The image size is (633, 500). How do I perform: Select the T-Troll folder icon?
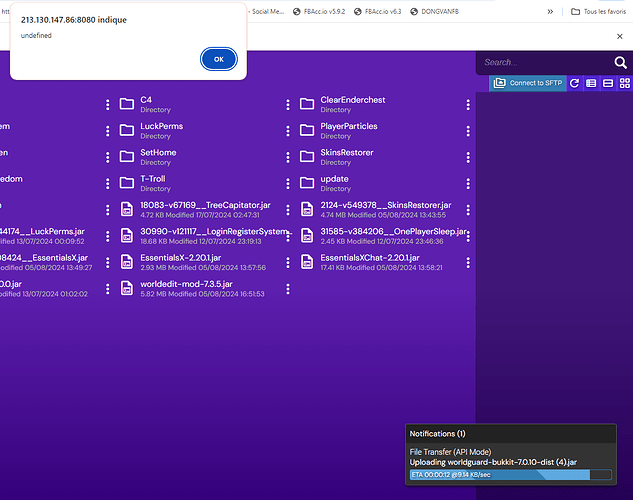pyautogui.click(x=127, y=183)
